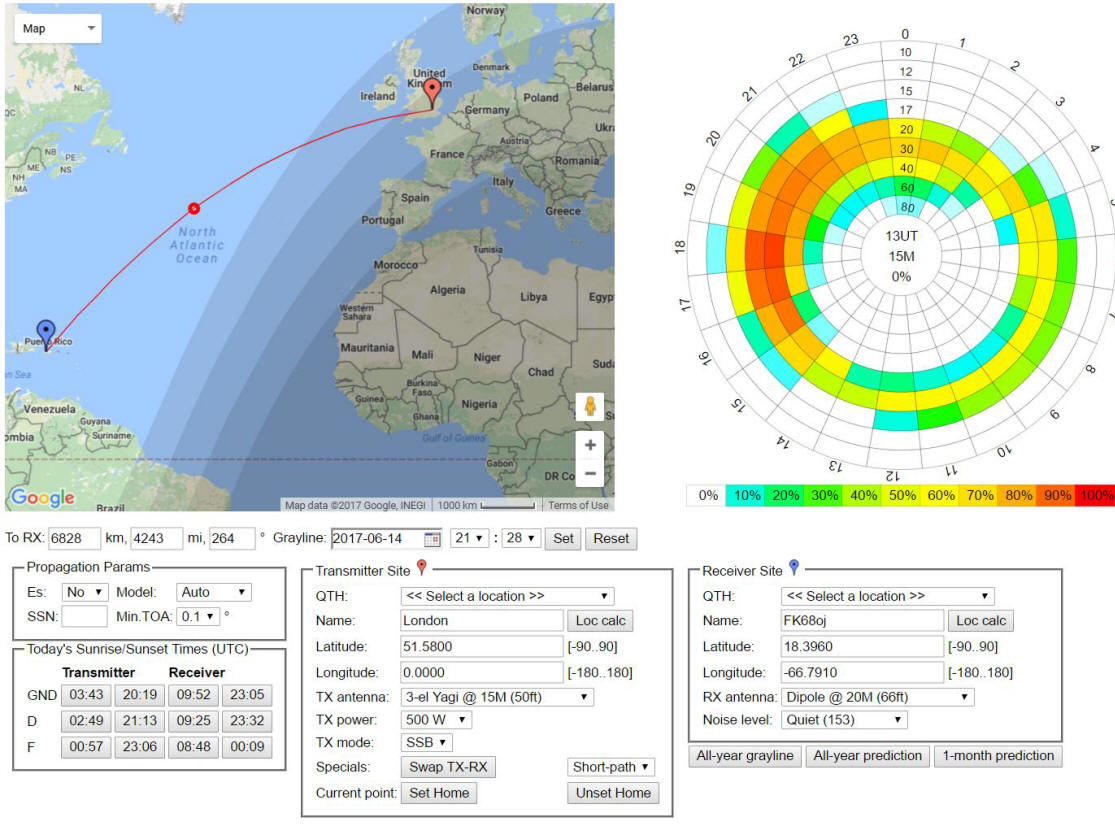Open the grayline date calendar picker icon
The height and width of the screenshot is (829, 1115).
(x=432, y=539)
